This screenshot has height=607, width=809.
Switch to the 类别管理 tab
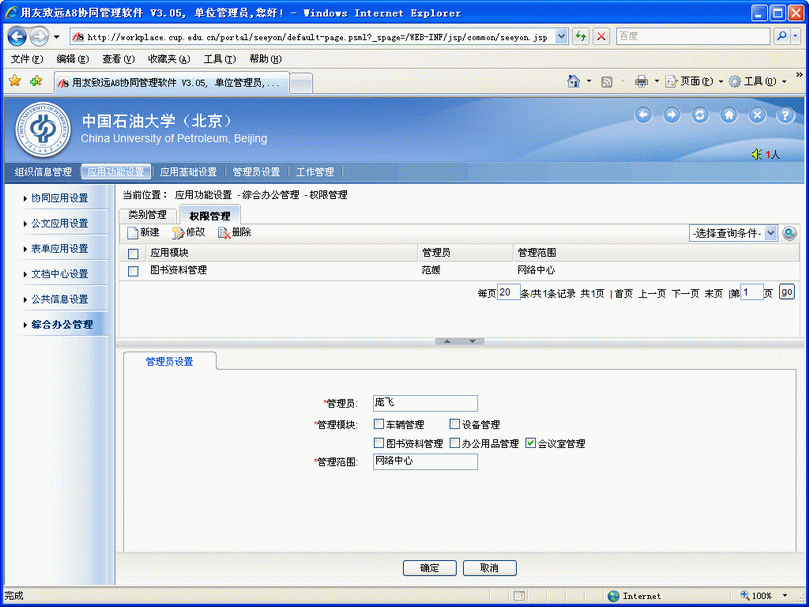pyautogui.click(x=147, y=215)
